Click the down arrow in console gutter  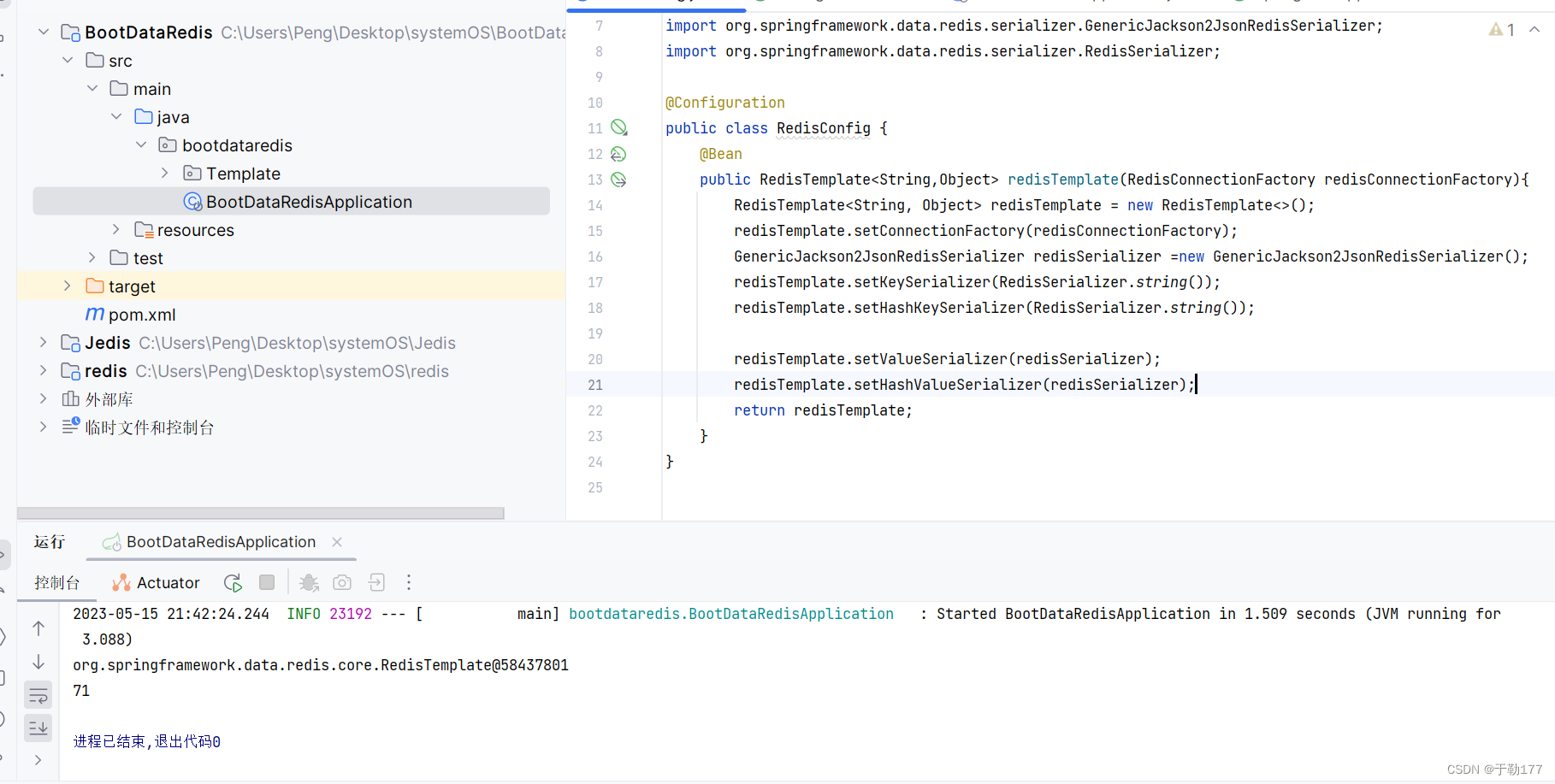(x=38, y=663)
